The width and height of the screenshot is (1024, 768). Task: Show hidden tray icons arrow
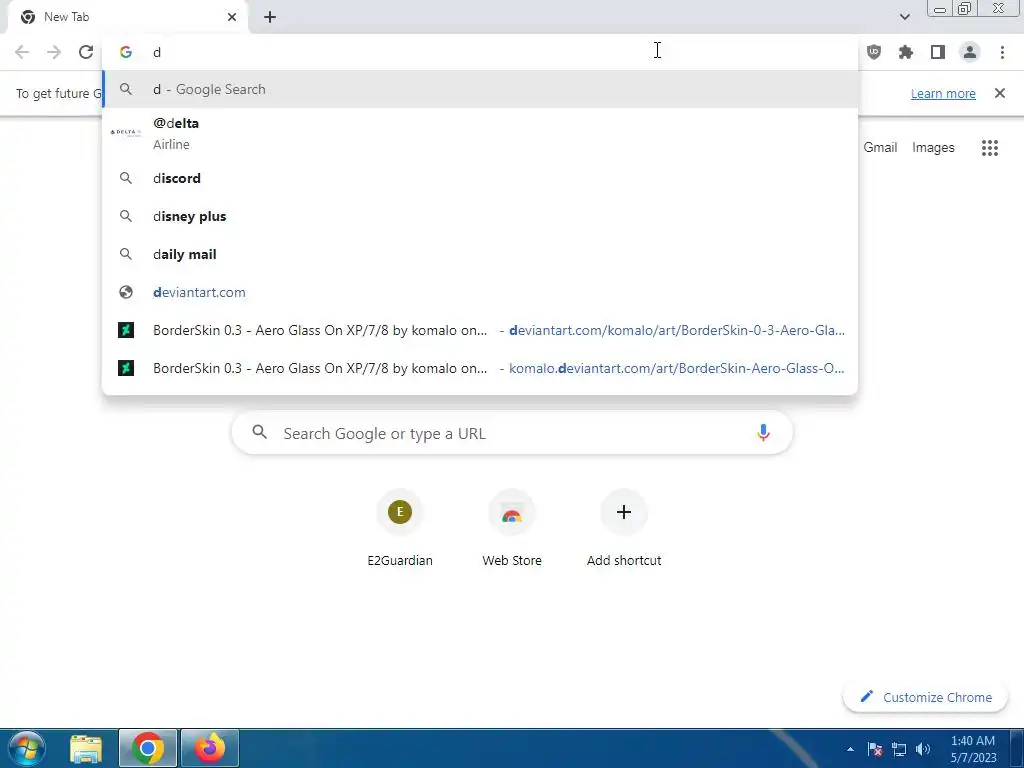point(850,749)
